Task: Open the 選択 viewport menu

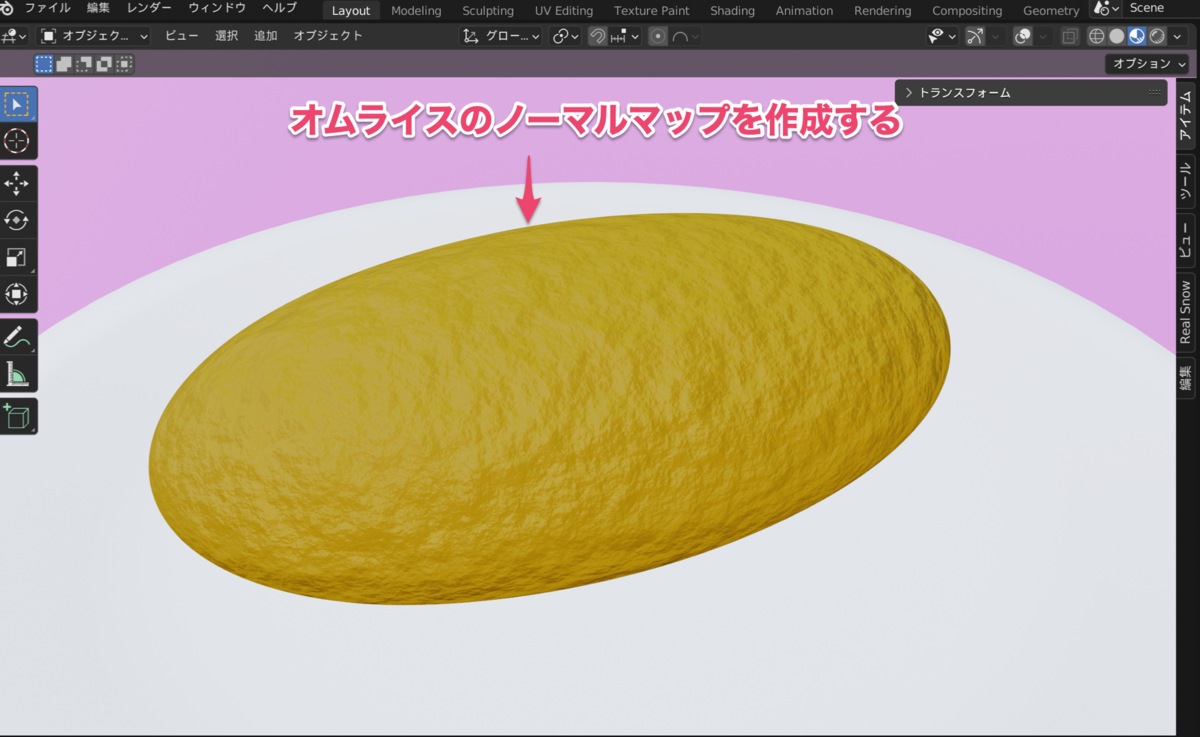Action: [226, 36]
